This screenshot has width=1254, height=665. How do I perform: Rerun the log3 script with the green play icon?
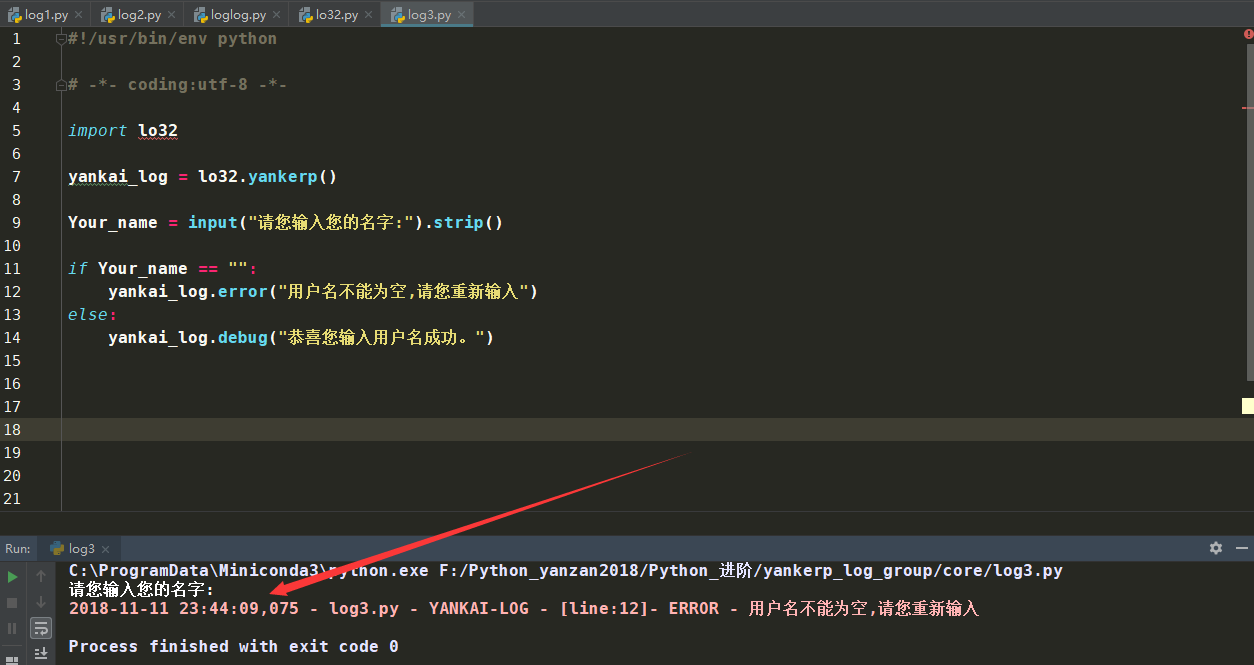tap(13, 577)
